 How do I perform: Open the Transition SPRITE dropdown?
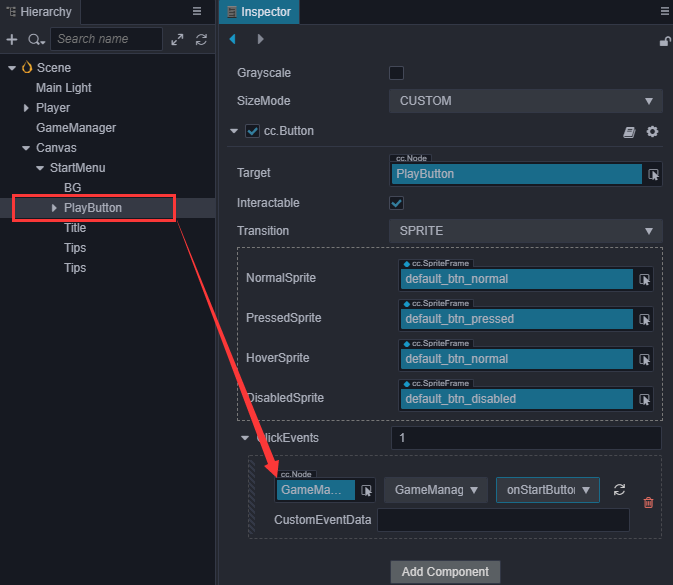(525, 231)
